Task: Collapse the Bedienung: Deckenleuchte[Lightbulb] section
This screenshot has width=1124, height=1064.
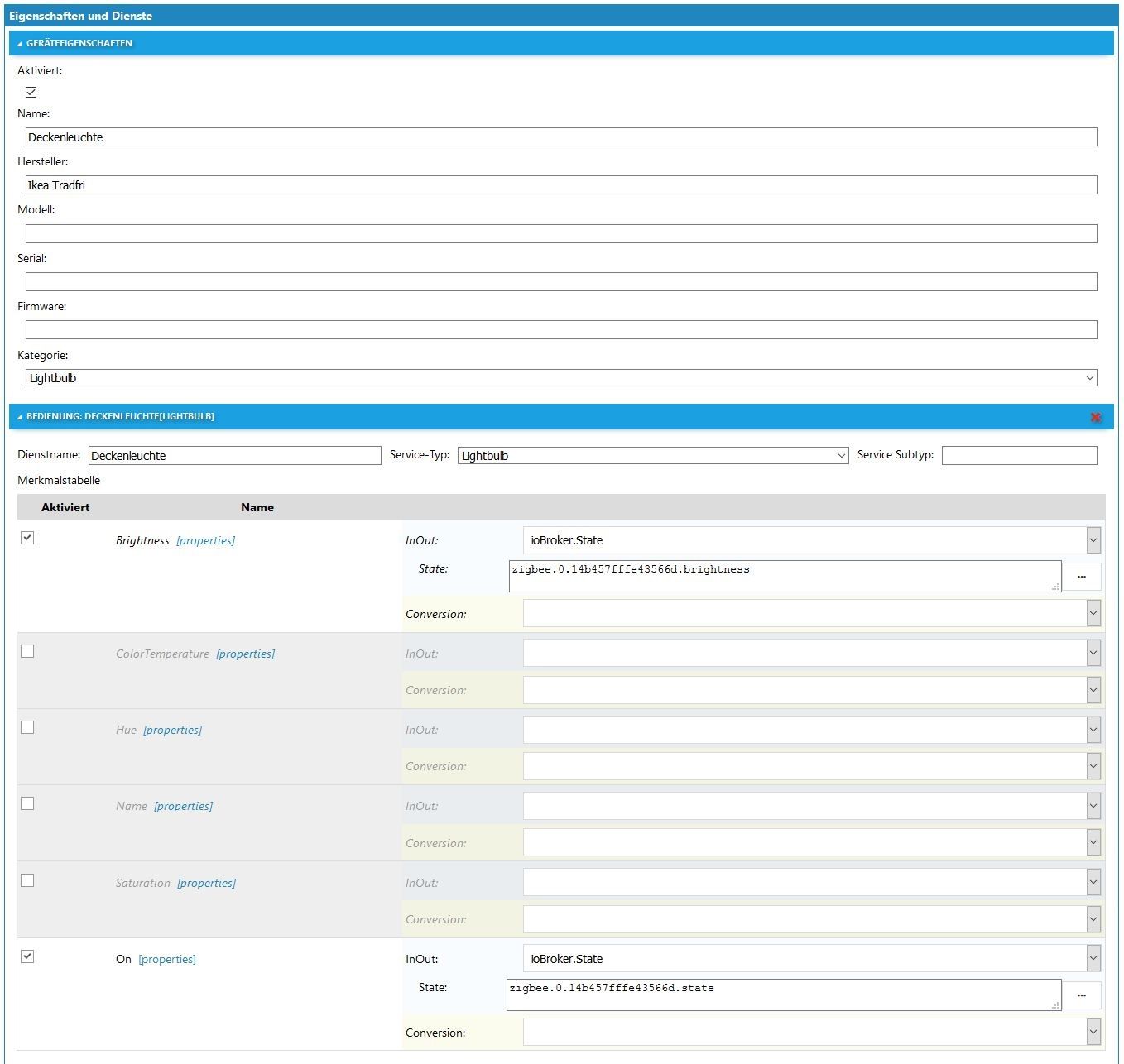Action: [561, 416]
